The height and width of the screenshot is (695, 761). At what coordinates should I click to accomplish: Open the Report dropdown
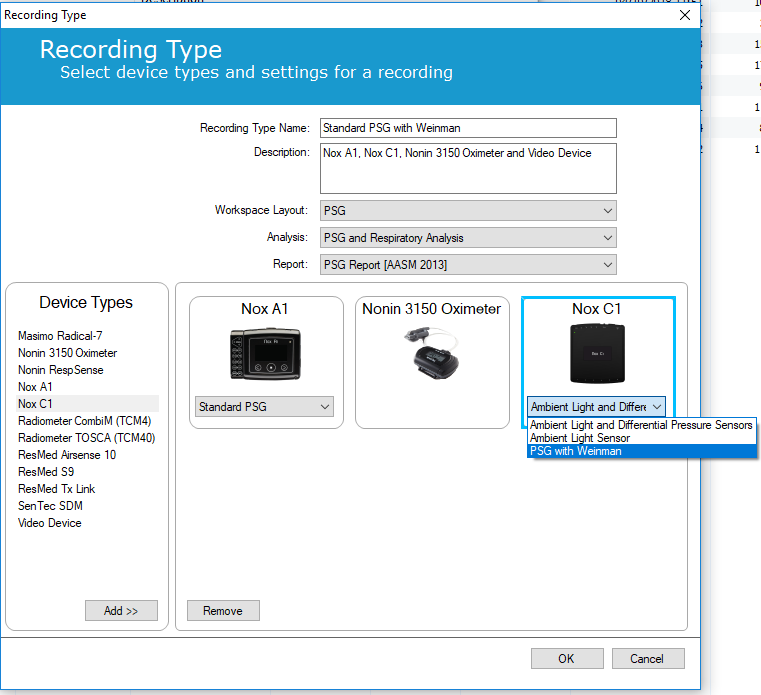(468, 265)
